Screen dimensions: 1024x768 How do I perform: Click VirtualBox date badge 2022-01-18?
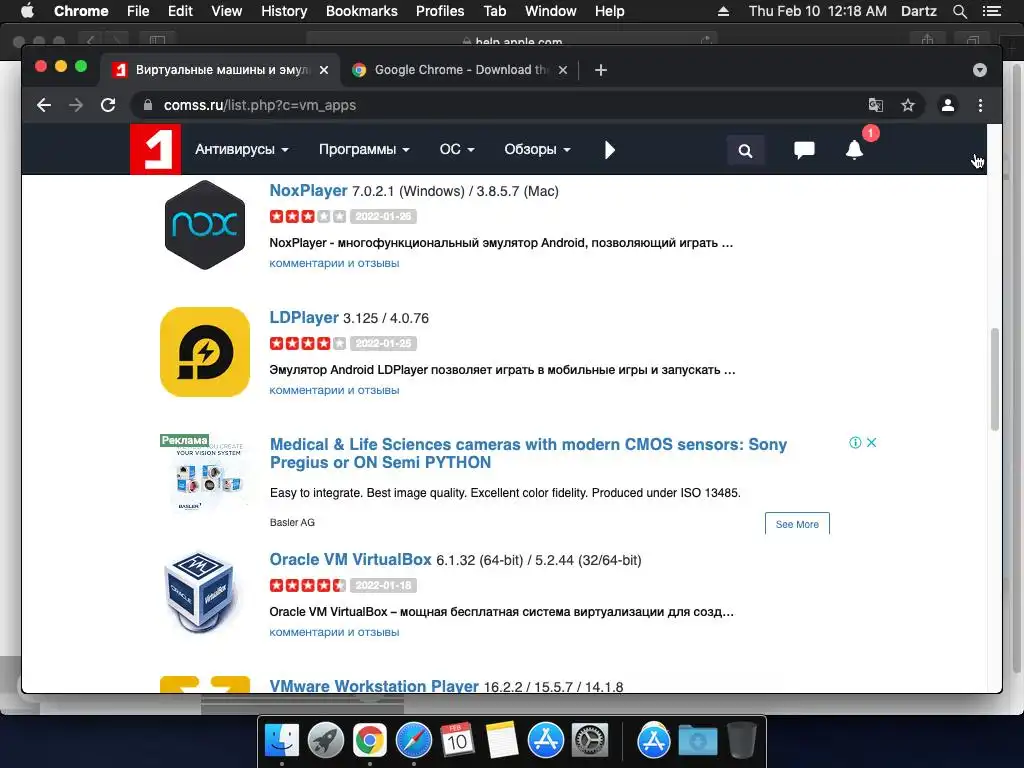[383, 585]
